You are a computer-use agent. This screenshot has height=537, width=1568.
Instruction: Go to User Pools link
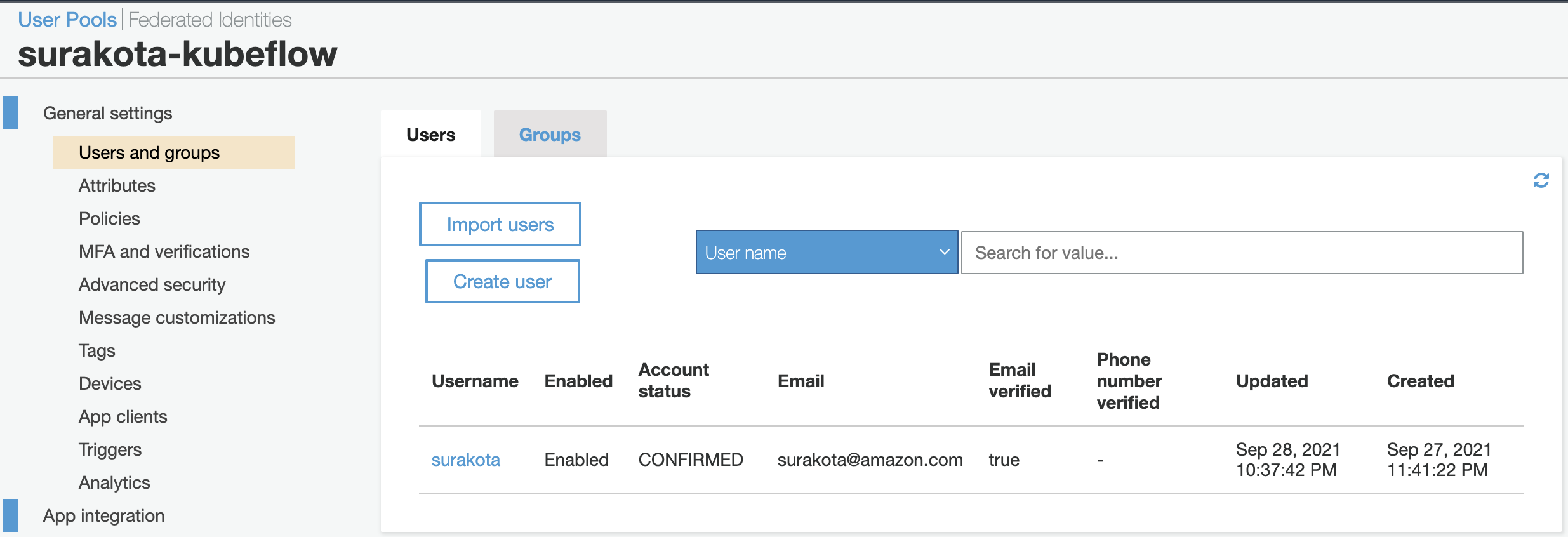tap(67, 20)
